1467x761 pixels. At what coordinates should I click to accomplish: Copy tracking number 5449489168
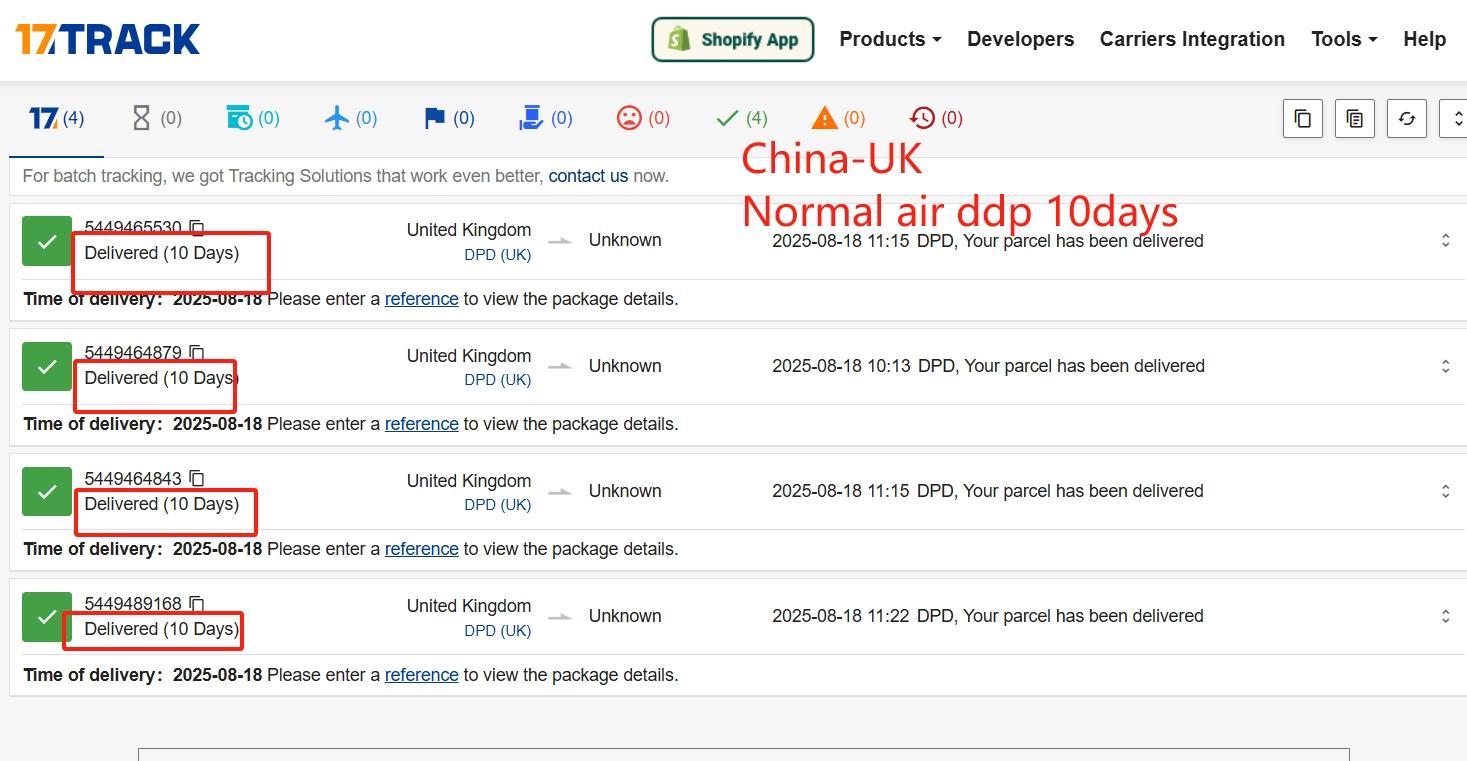tap(196, 603)
